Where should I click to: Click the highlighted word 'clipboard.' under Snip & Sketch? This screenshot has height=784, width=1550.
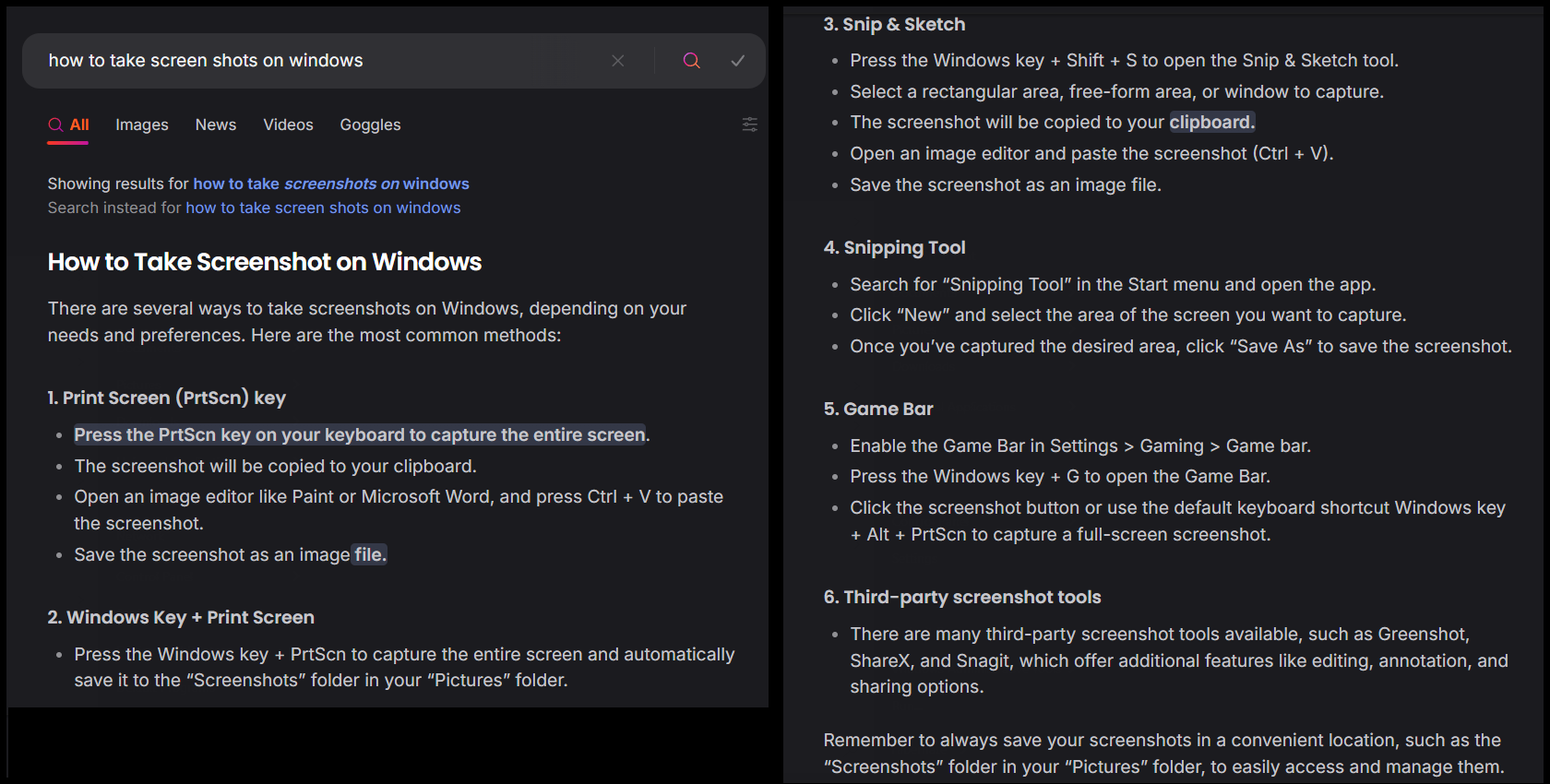[1212, 122]
